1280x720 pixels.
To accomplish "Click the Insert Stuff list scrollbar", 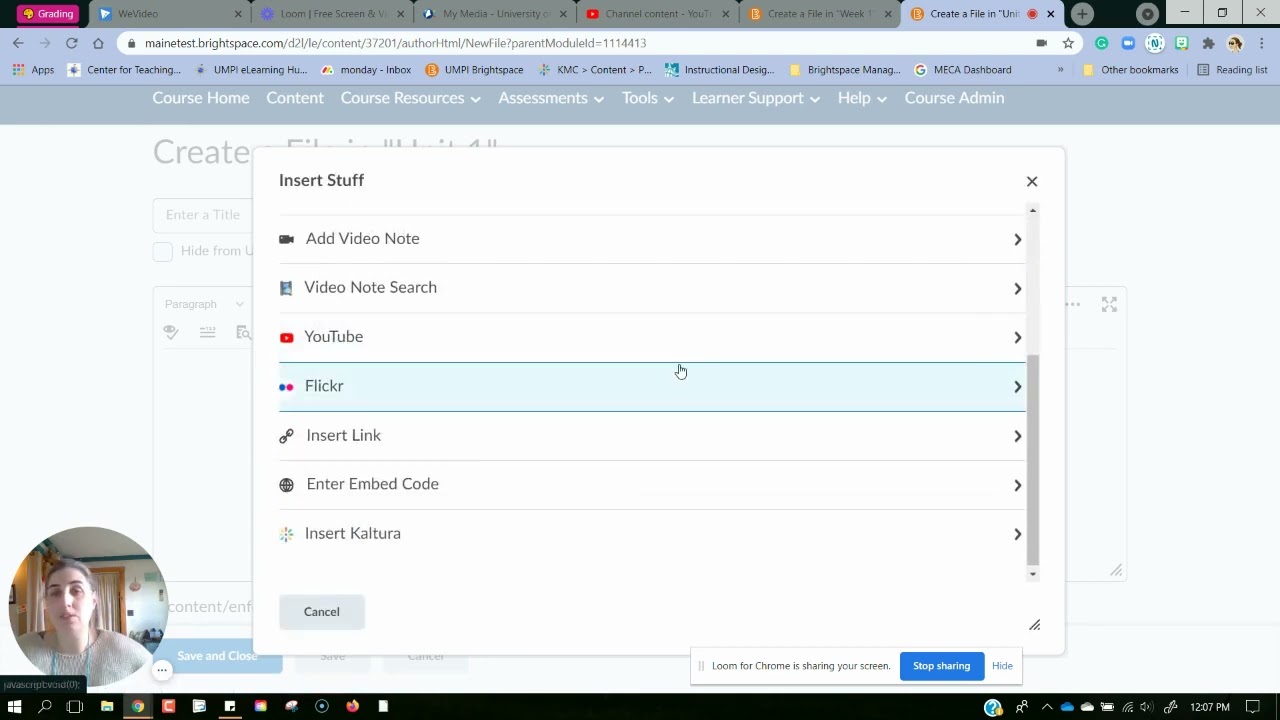I will (x=1033, y=460).
